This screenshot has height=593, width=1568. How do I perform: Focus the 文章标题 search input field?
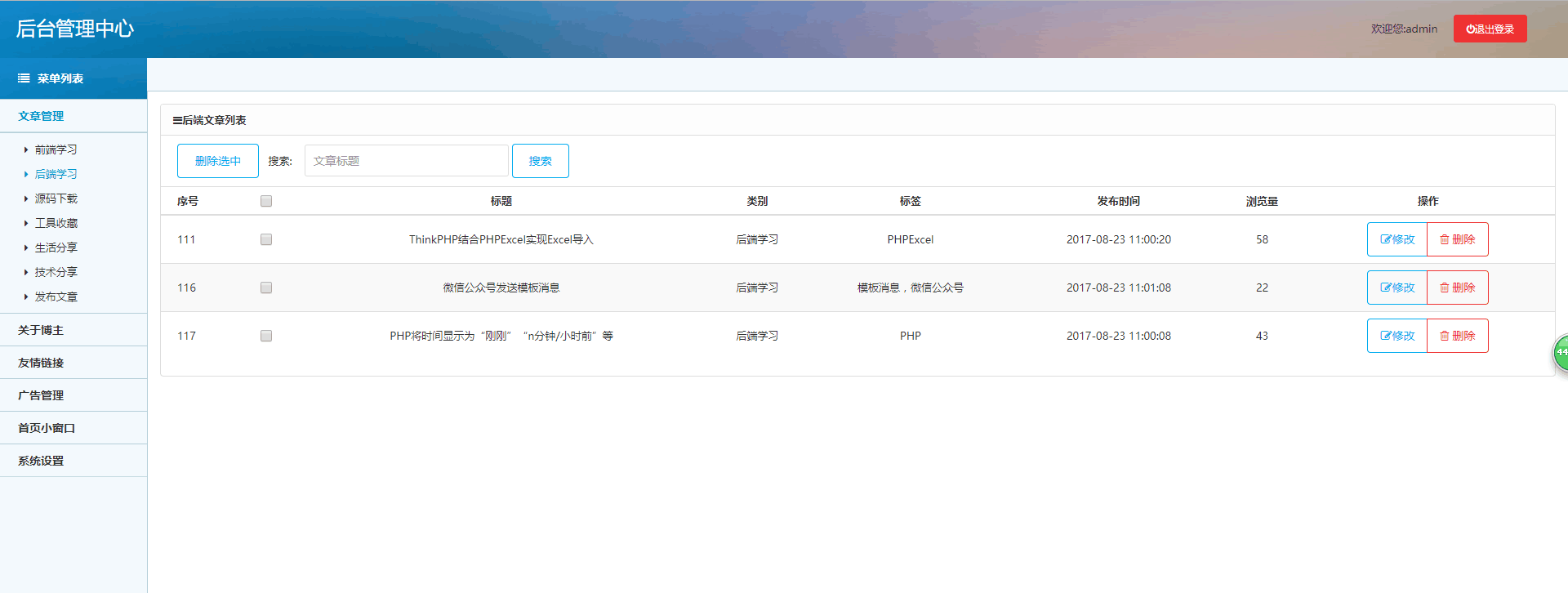tap(406, 161)
